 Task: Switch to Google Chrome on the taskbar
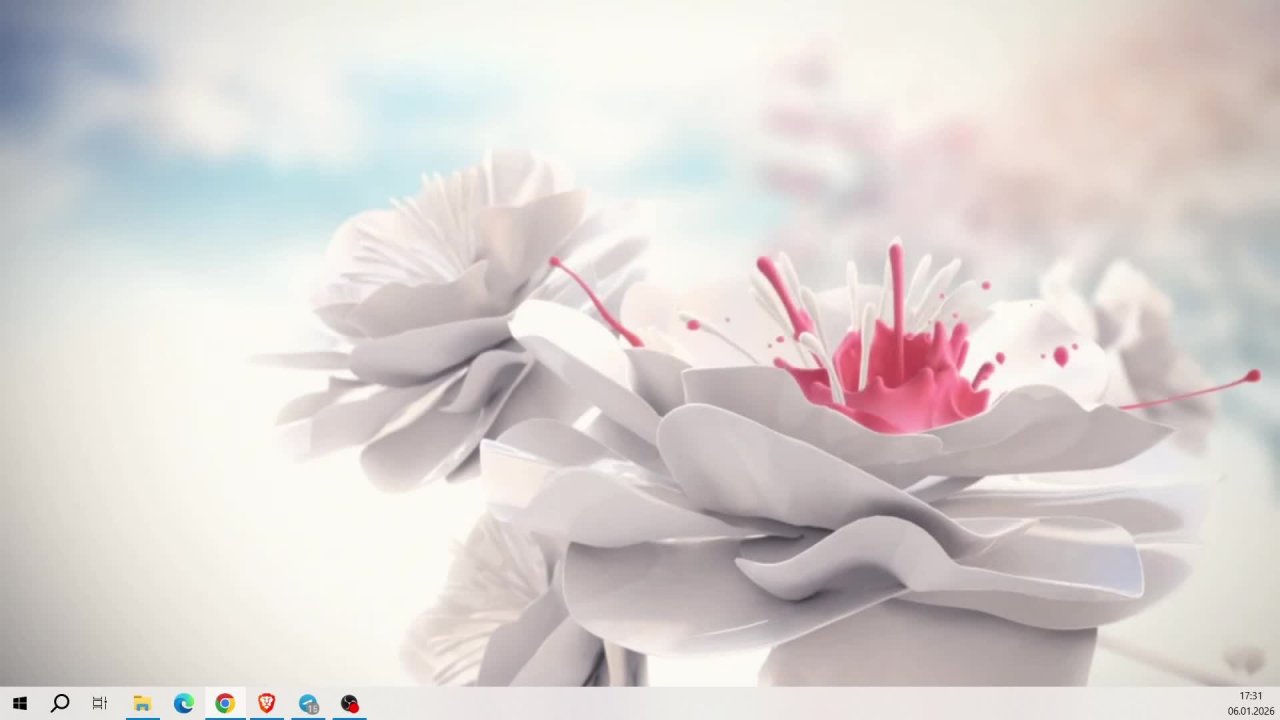[x=225, y=703]
